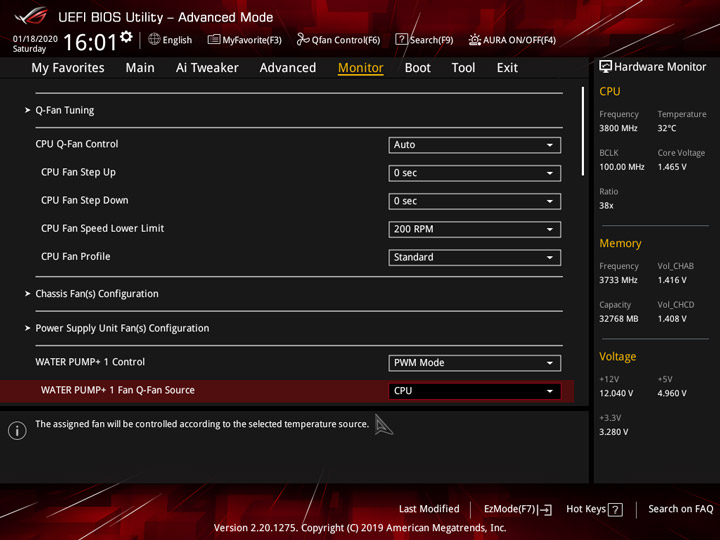Open Qfan Control(F6) fan icon
720x540 pixels.
tap(303, 39)
